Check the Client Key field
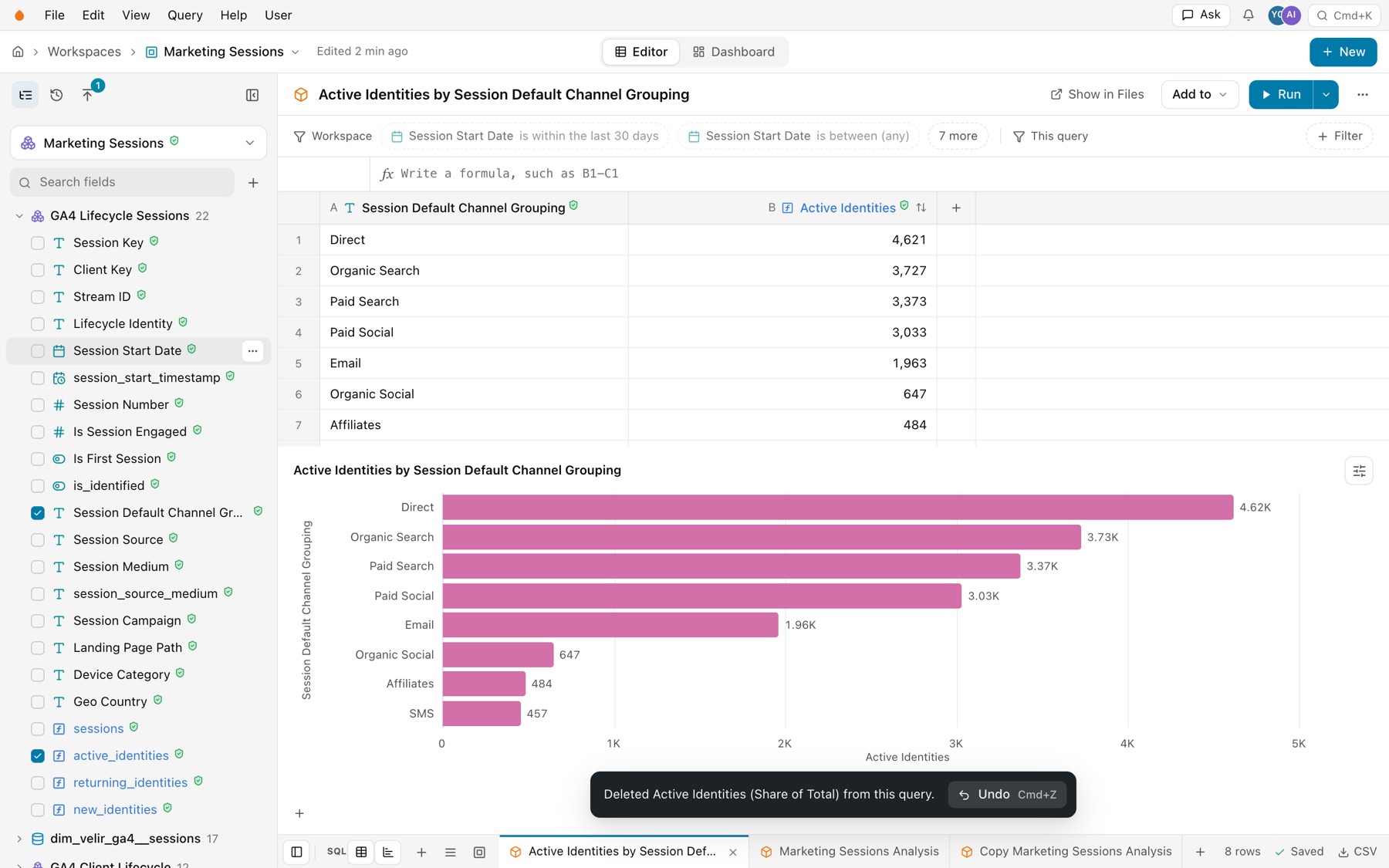Image resolution: width=1389 pixels, height=868 pixels. (37, 270)
